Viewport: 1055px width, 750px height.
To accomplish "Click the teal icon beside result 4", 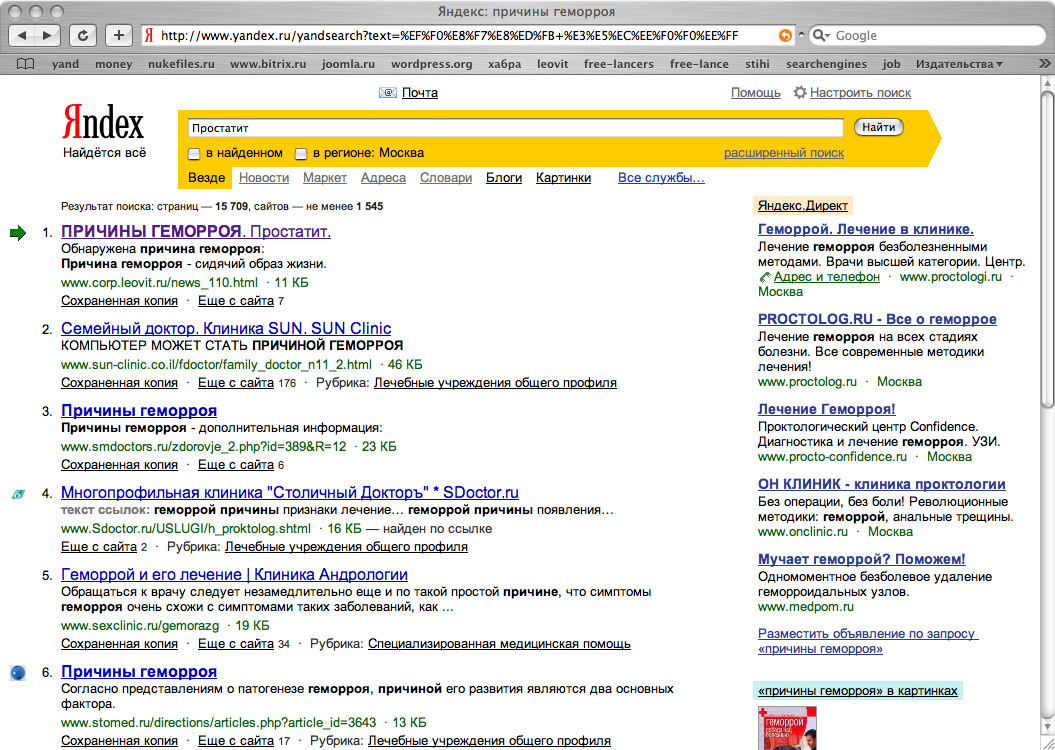I will (x=18, y=494).
